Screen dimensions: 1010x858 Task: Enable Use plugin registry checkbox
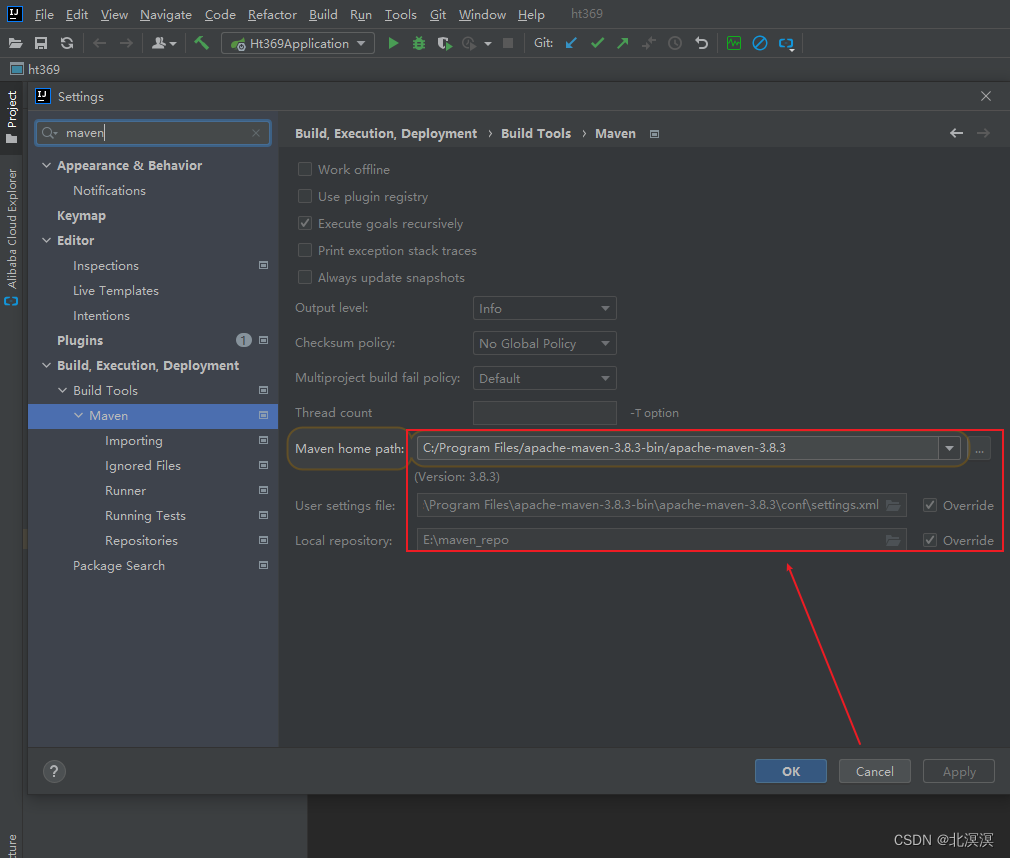[305, 196]
